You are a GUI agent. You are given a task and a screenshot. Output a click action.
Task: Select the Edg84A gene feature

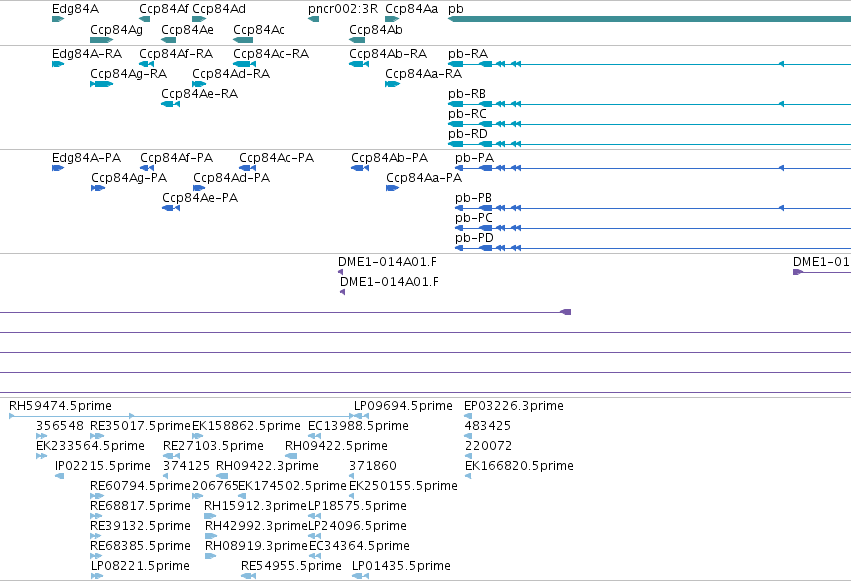pos(58,19)
